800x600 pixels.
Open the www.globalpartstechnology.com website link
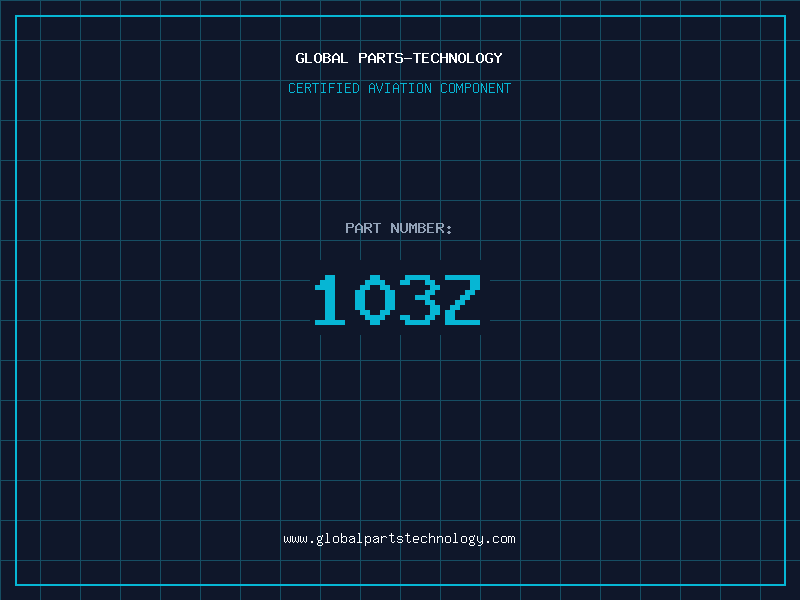click(x=399, y=539)
